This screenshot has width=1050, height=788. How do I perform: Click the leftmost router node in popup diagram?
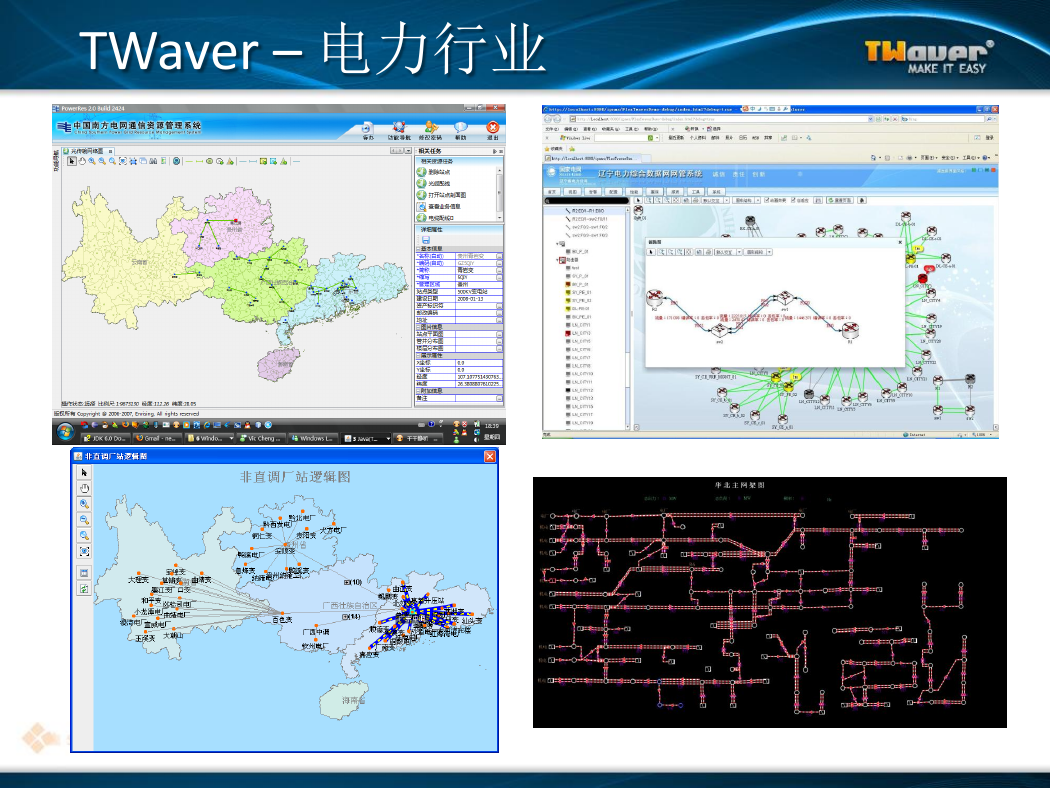[654, 297]
